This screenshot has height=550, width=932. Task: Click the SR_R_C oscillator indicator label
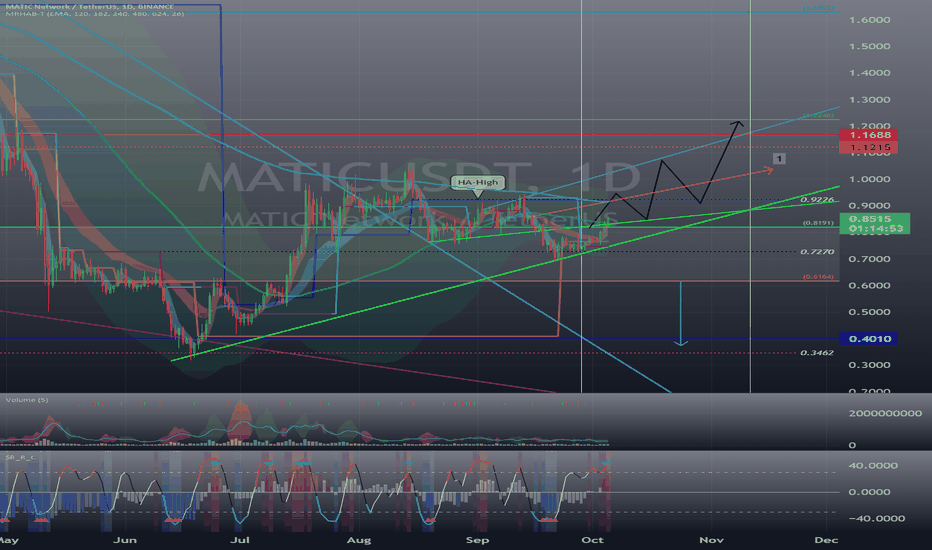coord(21,457)
